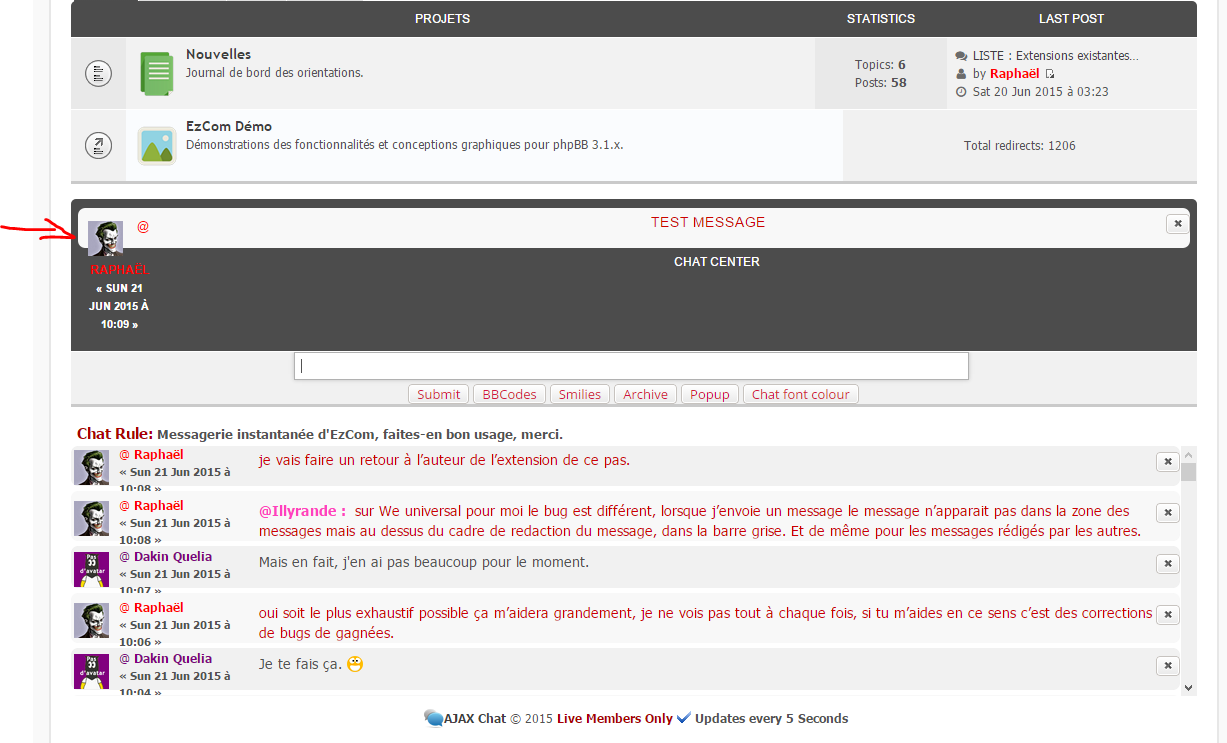This screenshot has height=743, width=1227.
Task: Open 'LISTE : Extensions existantes...' last post link
Action: click(x=1055, y=56)
